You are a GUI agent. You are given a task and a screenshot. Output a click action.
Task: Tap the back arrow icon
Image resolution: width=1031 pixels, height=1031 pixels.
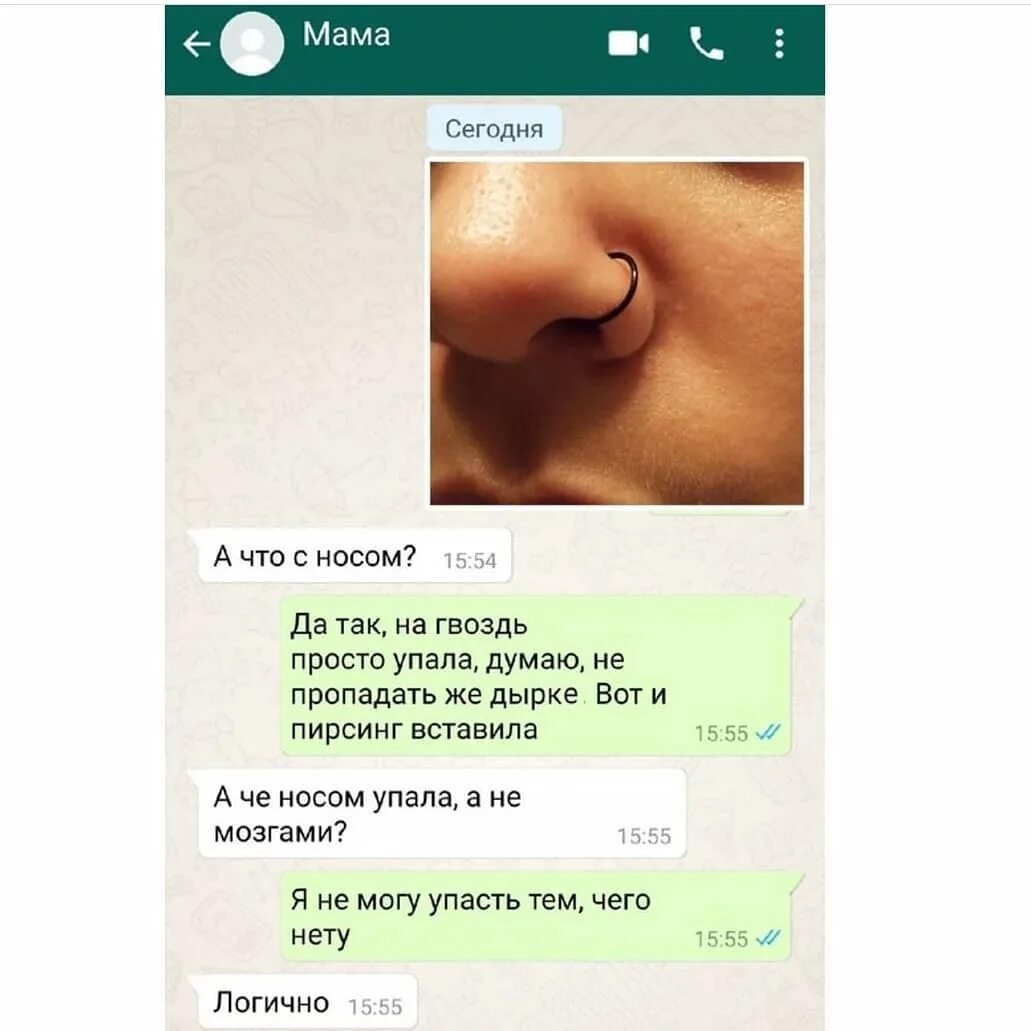point(196,45)
